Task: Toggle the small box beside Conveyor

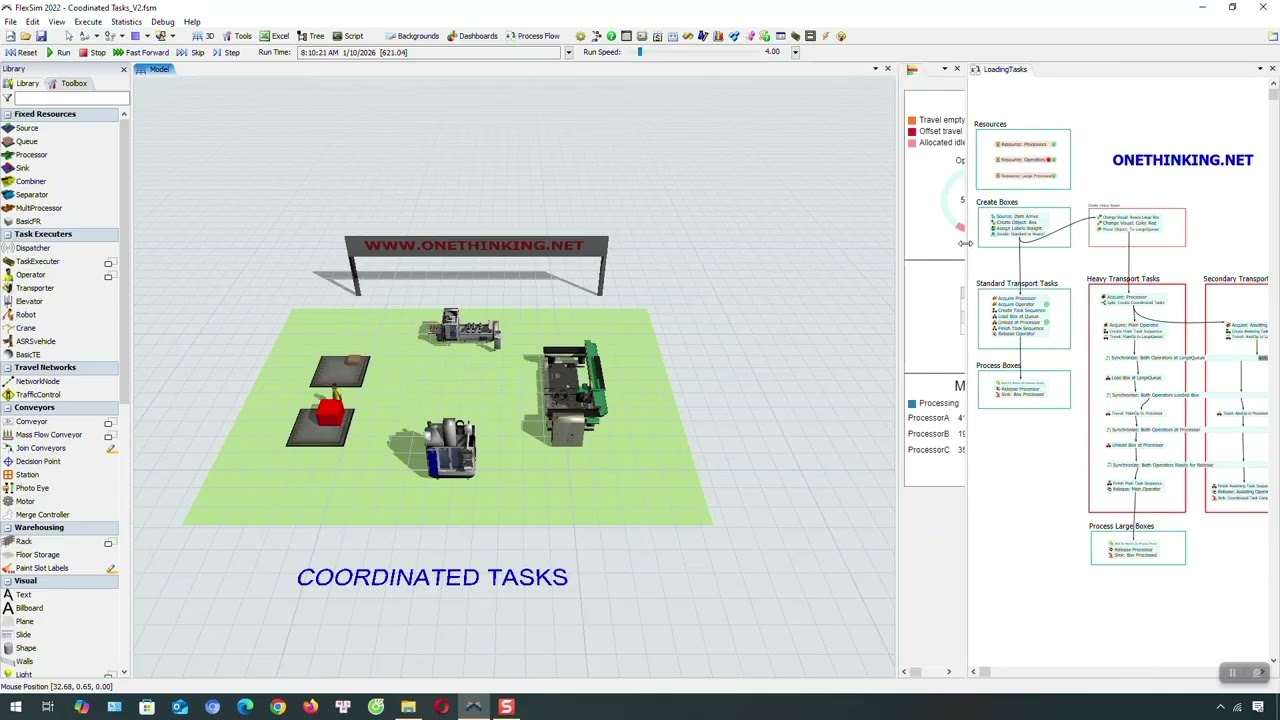Action: click(x=108, y=423)
